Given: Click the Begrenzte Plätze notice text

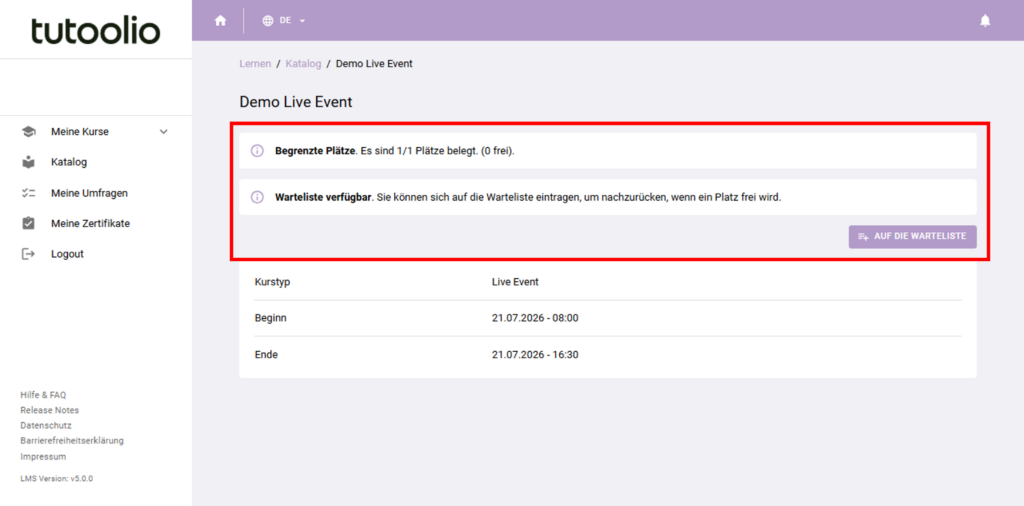Looking at the screenshot, I should click(x=394, y=151).
